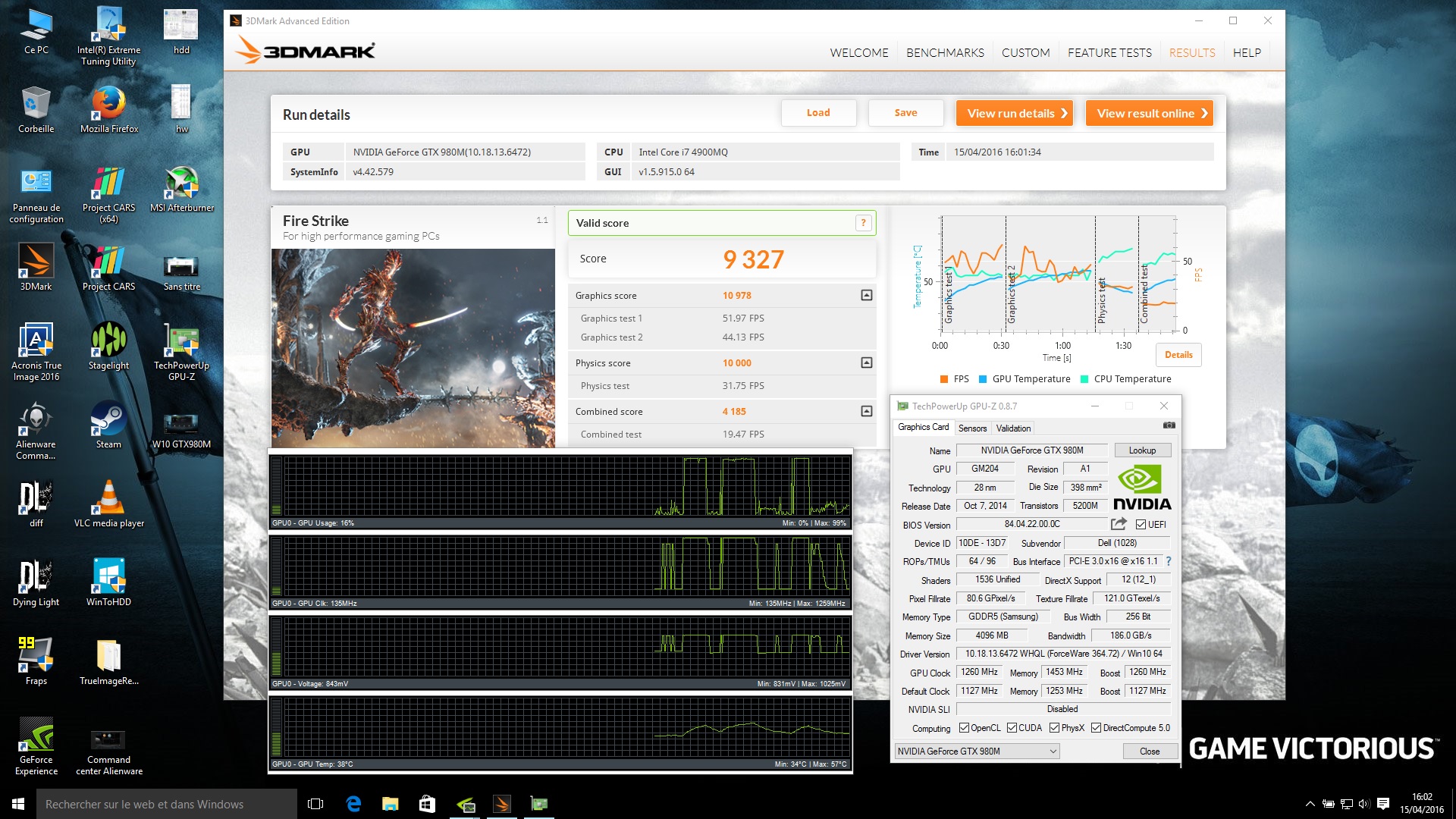Open BENCHMARKS tab in 3DMark
1456x819 pixels.
945,52
